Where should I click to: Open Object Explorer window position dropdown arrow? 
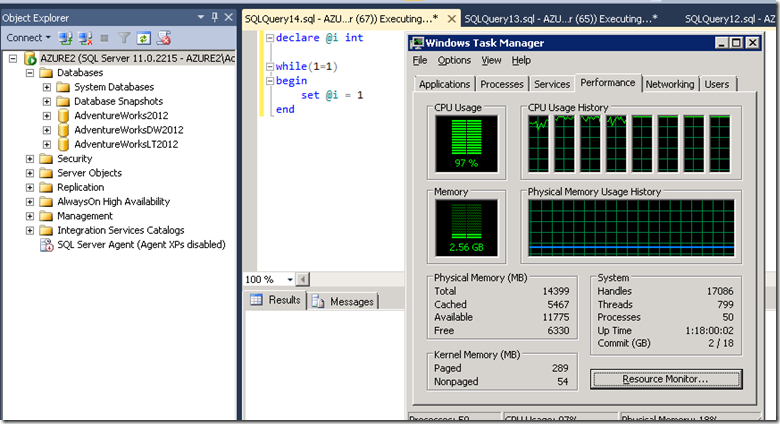point(200,17)
